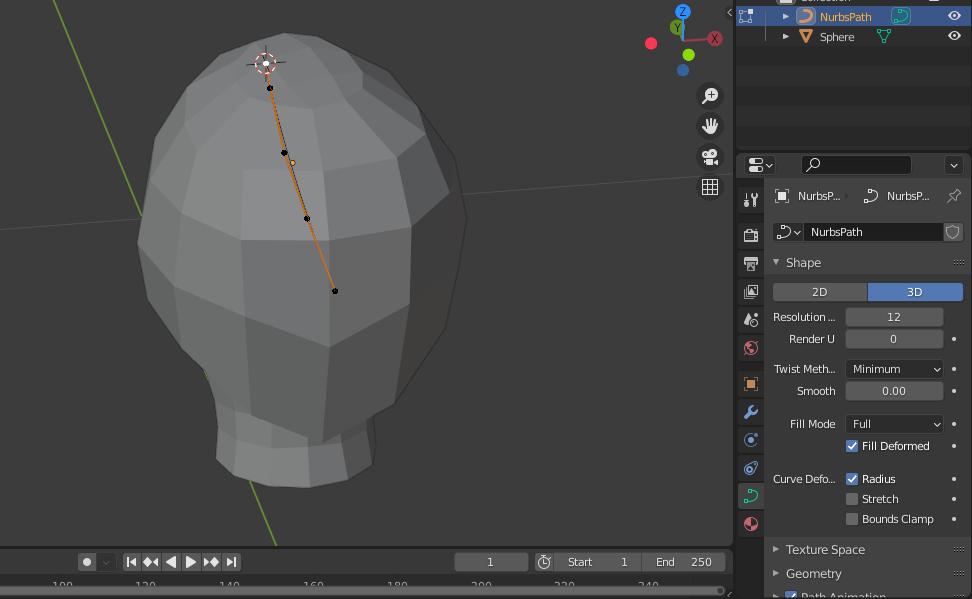The height and width of the screenshot is (599, 972).
Task: Click the Resolution value field
Action: [x=894, y=317]
